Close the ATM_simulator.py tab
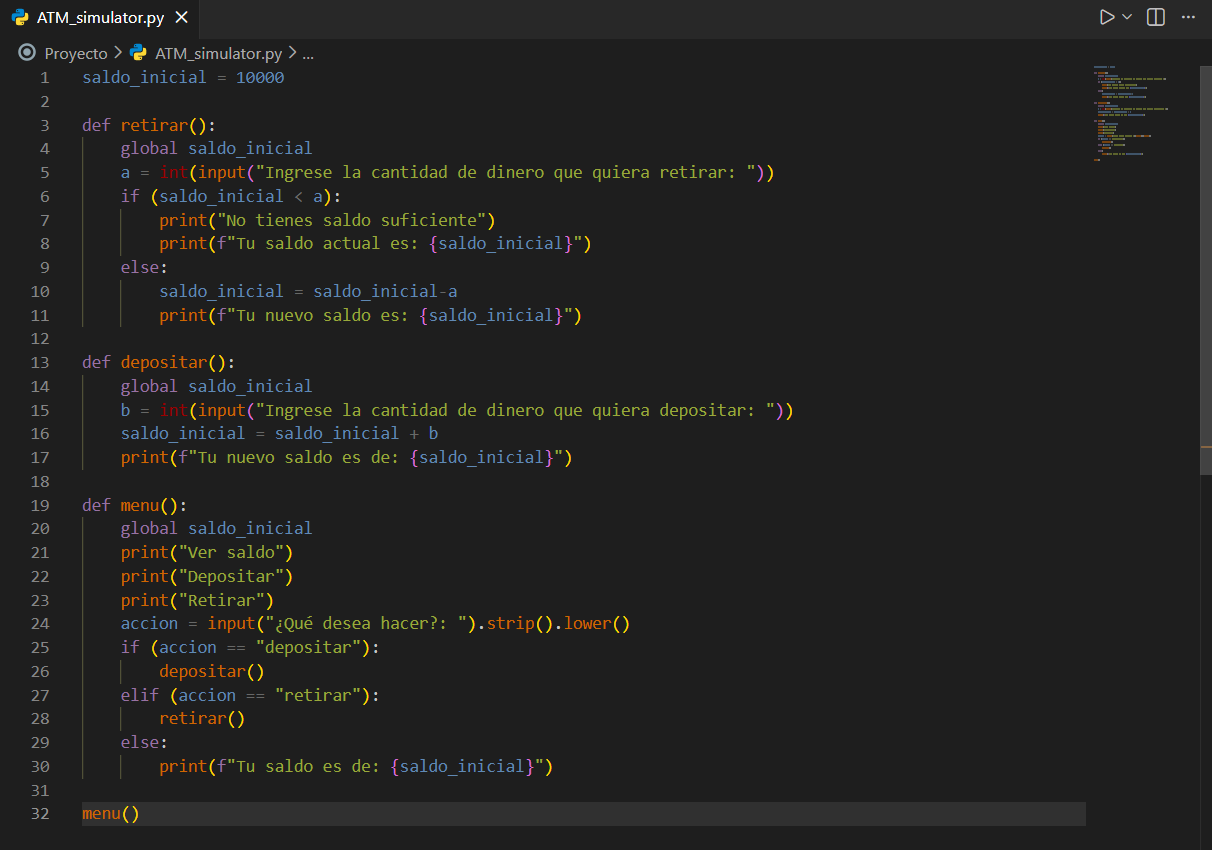Screen dimensions: 1212x850 click(x=181, y=18)
